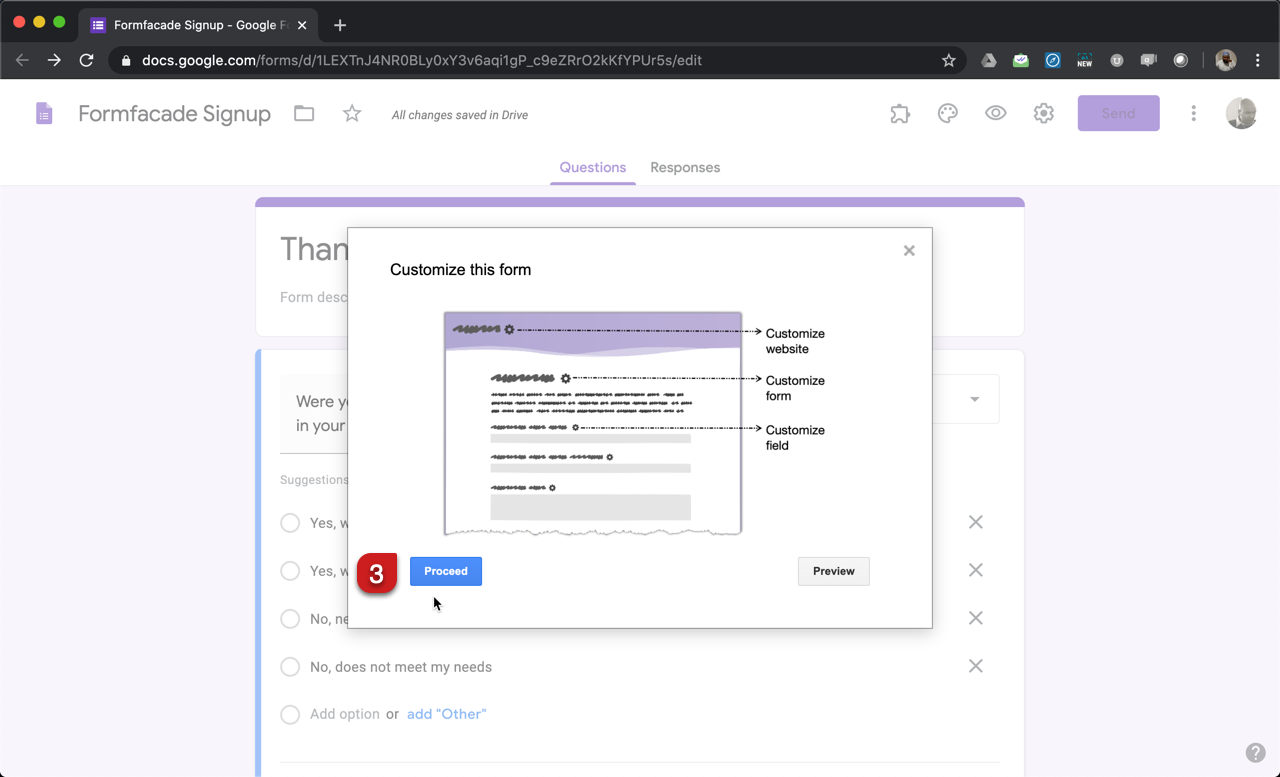Open the more options three-dot menu
Screen dimensions: 1280x777
1193,113
